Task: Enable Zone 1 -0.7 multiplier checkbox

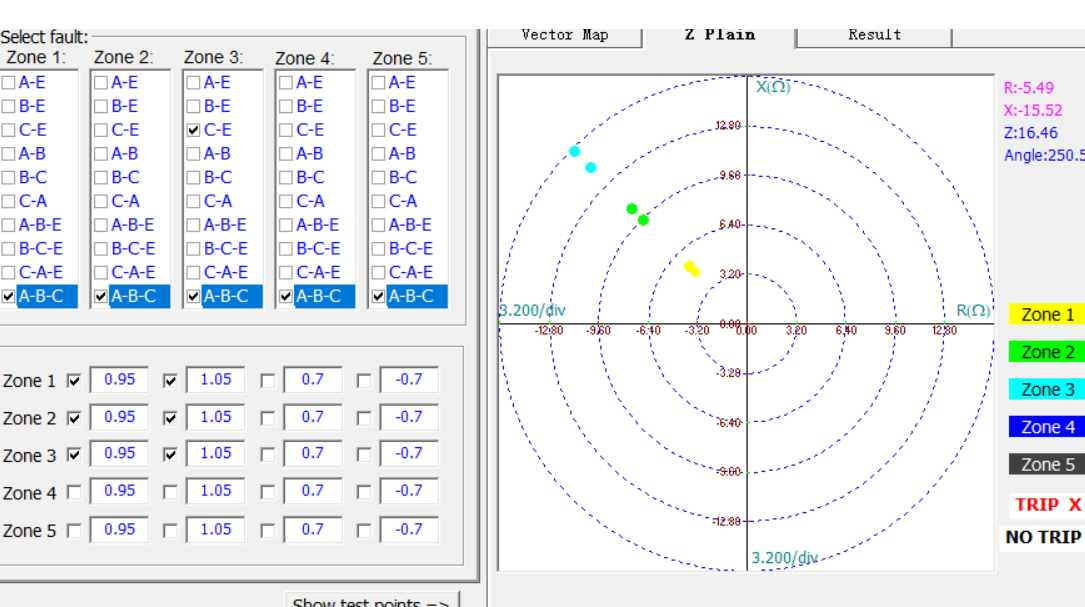Action: pos(363,381)
